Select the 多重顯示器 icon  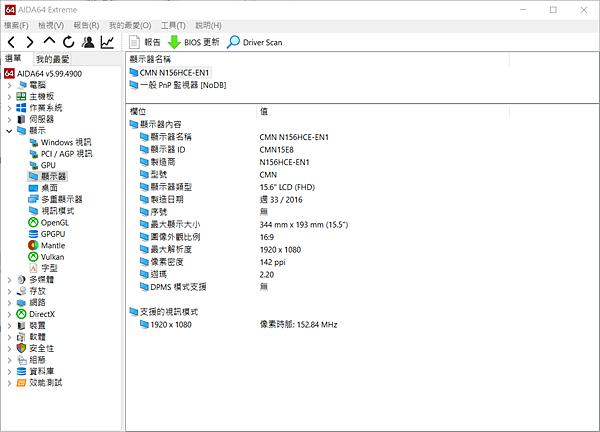(x=34, y=199)
